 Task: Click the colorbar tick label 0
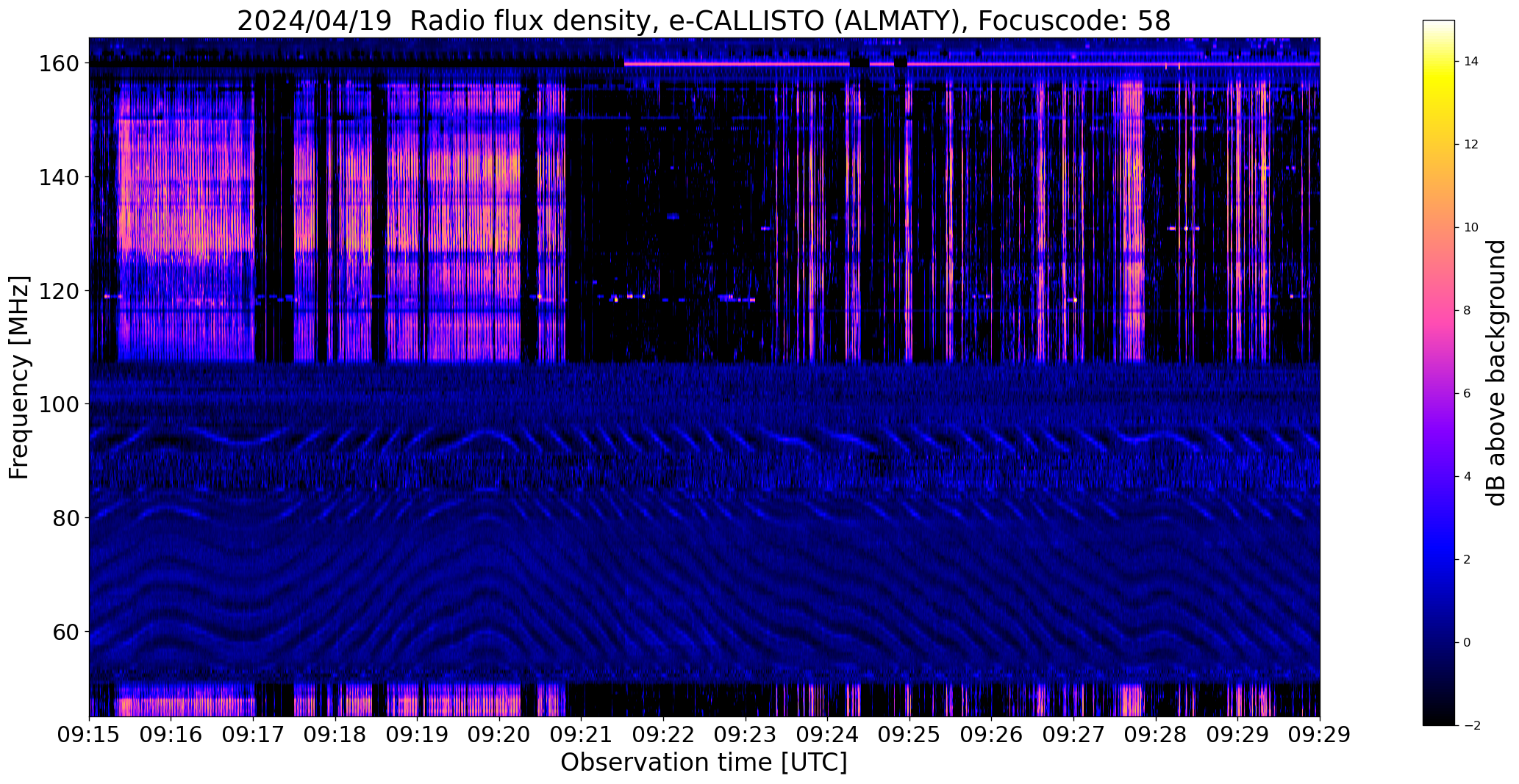tap(1468, 643)
